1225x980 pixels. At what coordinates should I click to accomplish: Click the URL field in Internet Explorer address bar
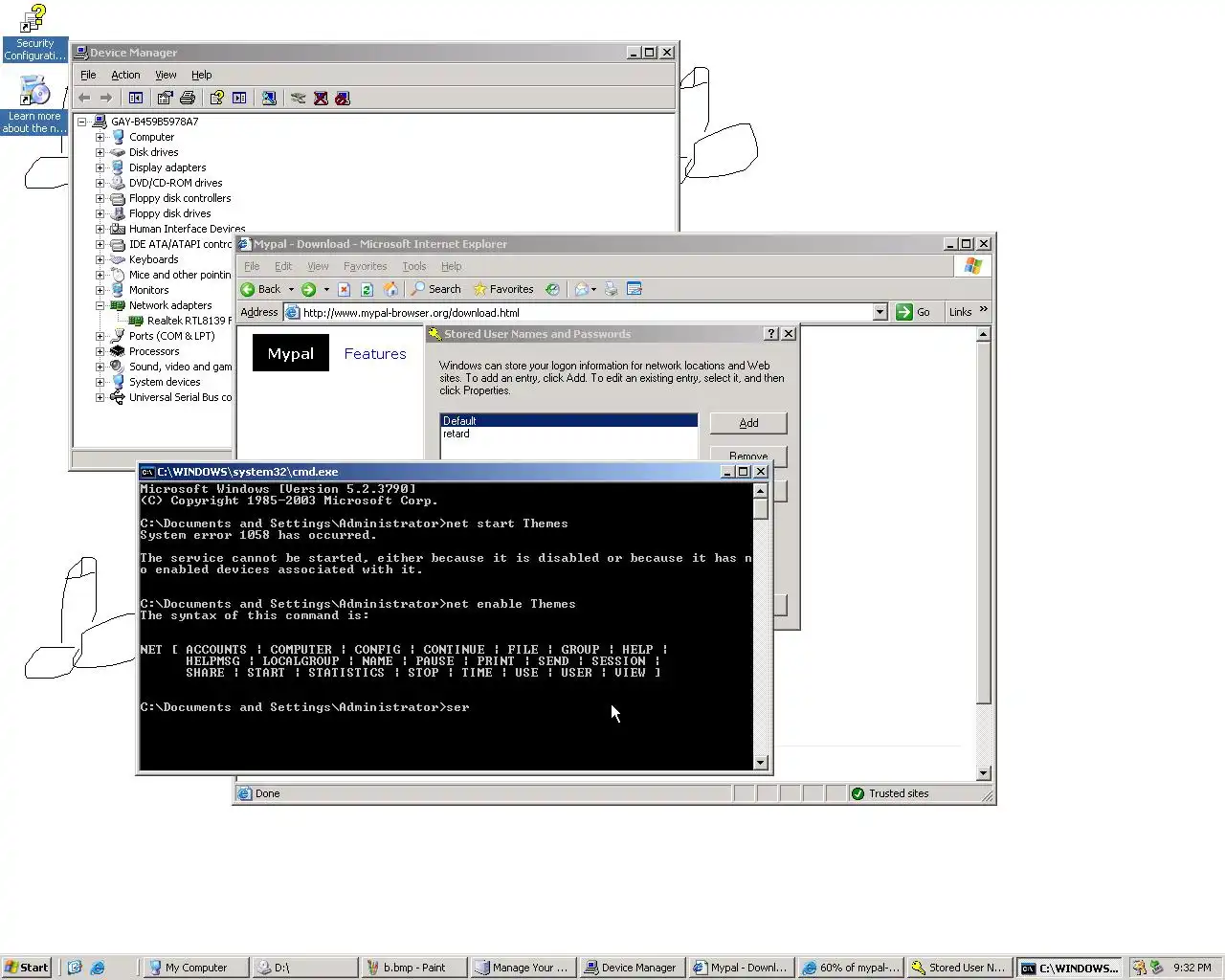[x=586, y=312]
